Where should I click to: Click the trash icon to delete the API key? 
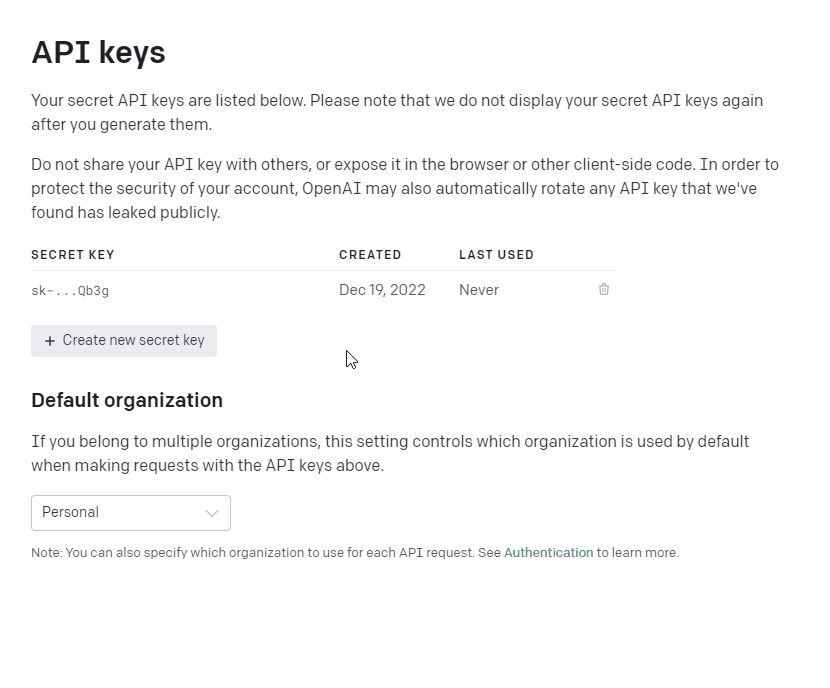pos(603,289)
